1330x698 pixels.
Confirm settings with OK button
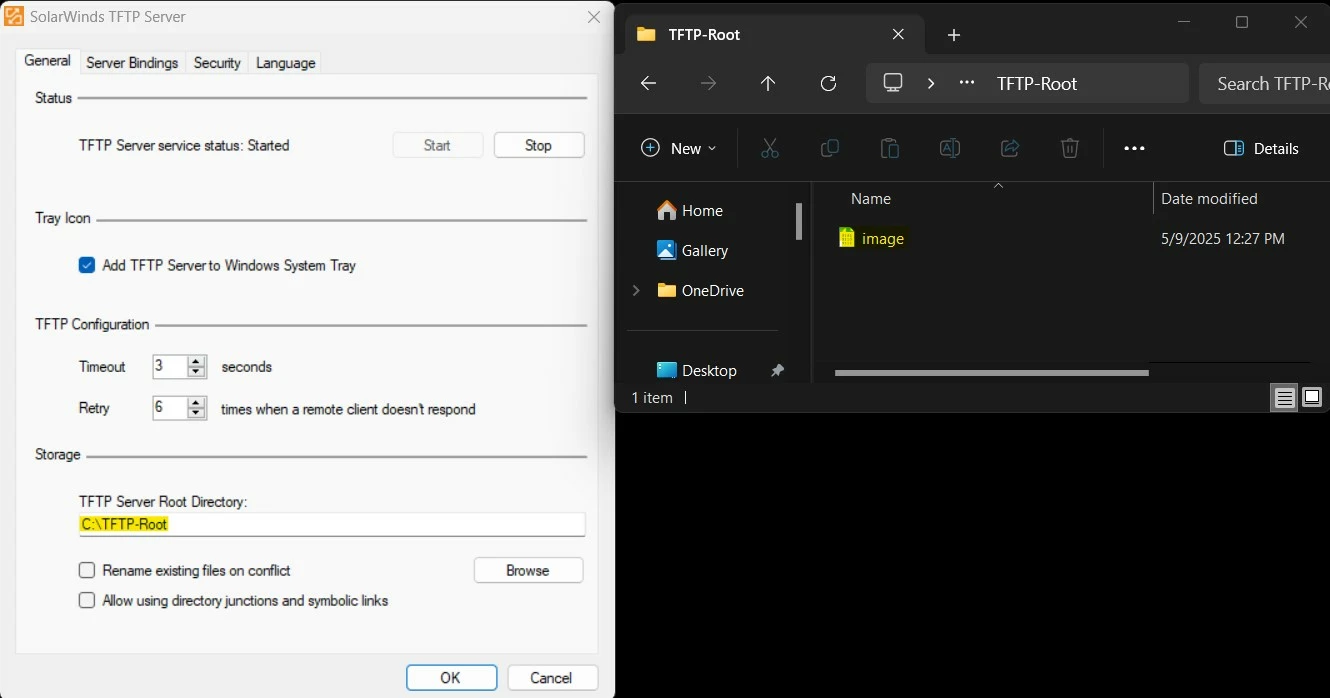pyautogui.click(x=451, y=677)
